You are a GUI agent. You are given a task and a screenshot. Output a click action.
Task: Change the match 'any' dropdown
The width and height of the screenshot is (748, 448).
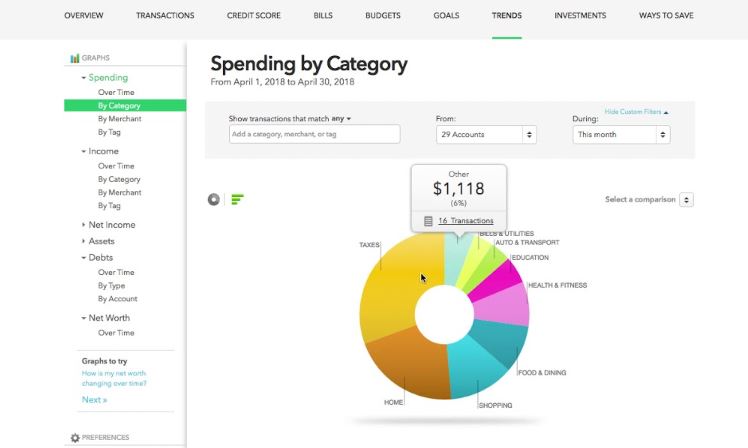click(341, 118)
